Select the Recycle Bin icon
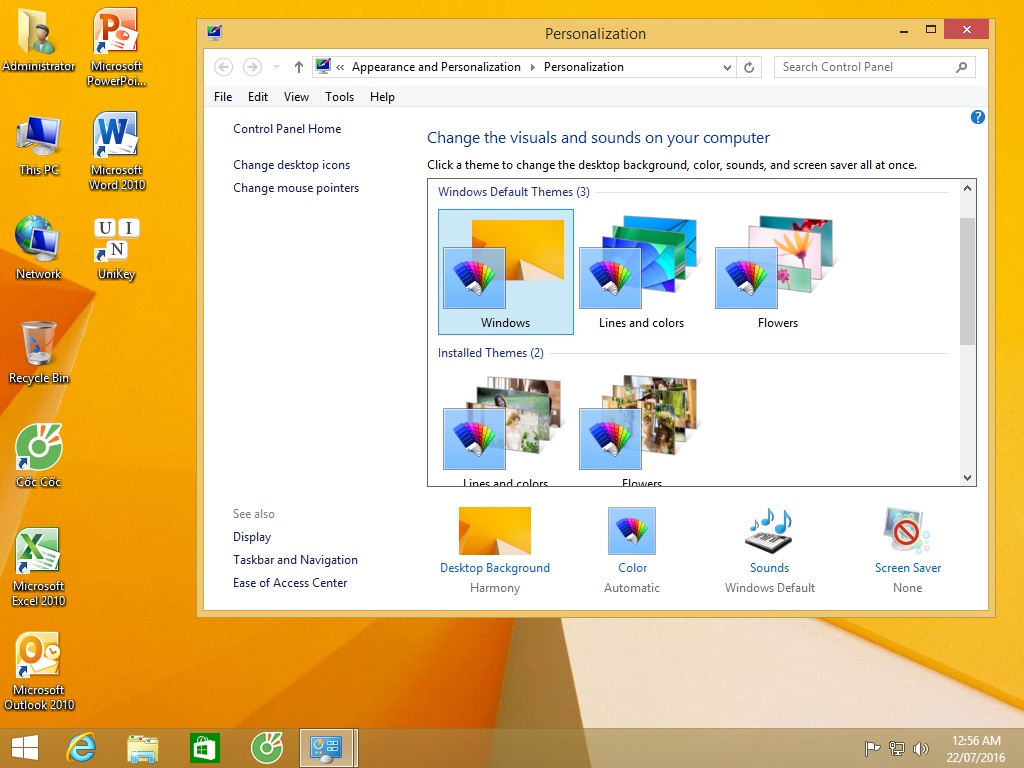1024x768 pixels. [39, 353]
